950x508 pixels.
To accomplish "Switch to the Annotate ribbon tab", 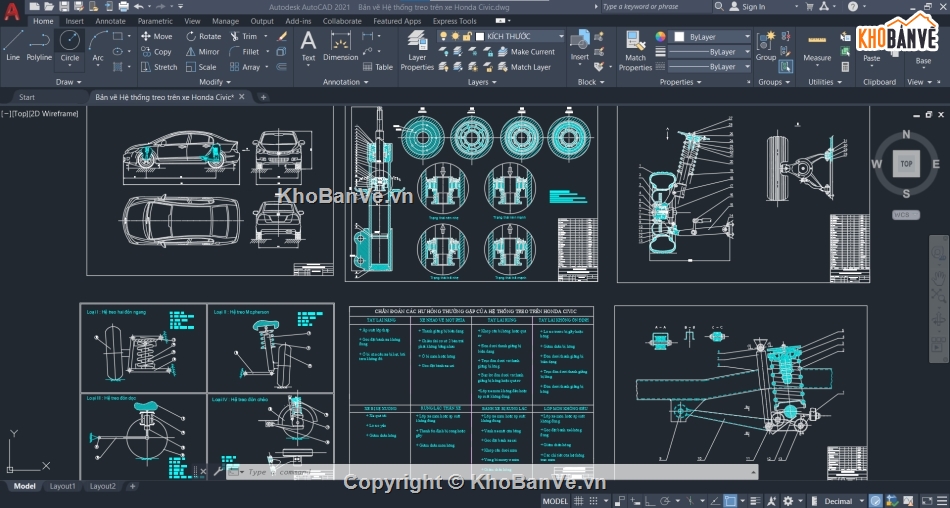I will tap(110, 21).
